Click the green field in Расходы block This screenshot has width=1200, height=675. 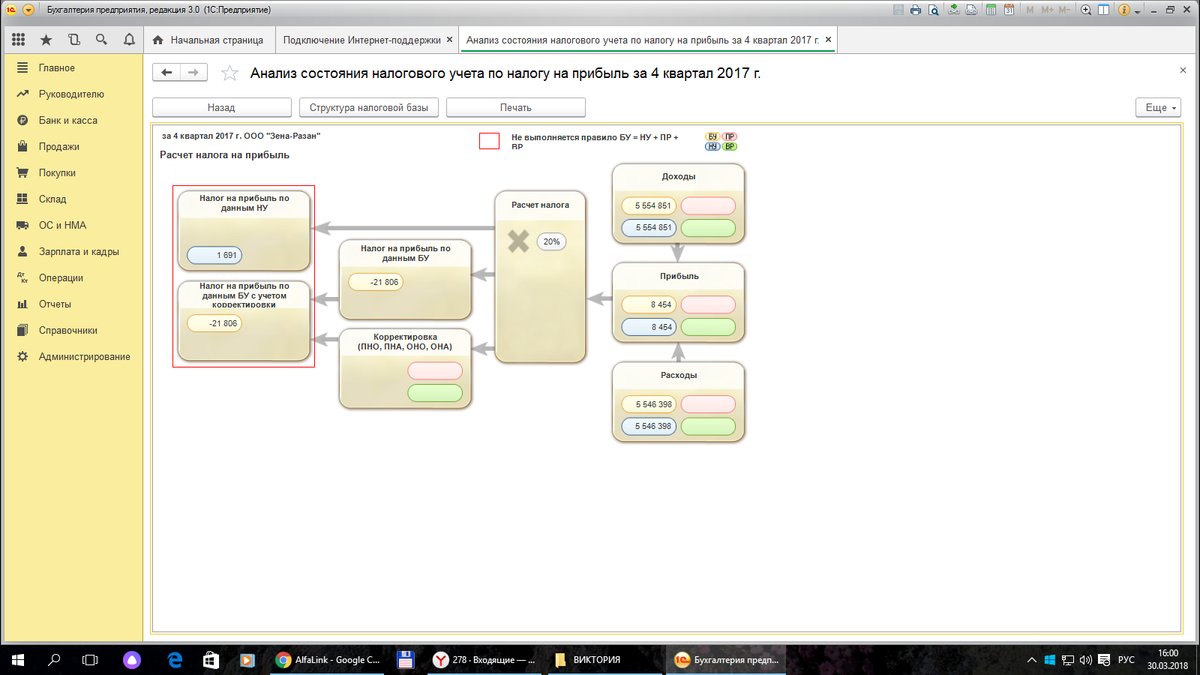tap(708, 426)
